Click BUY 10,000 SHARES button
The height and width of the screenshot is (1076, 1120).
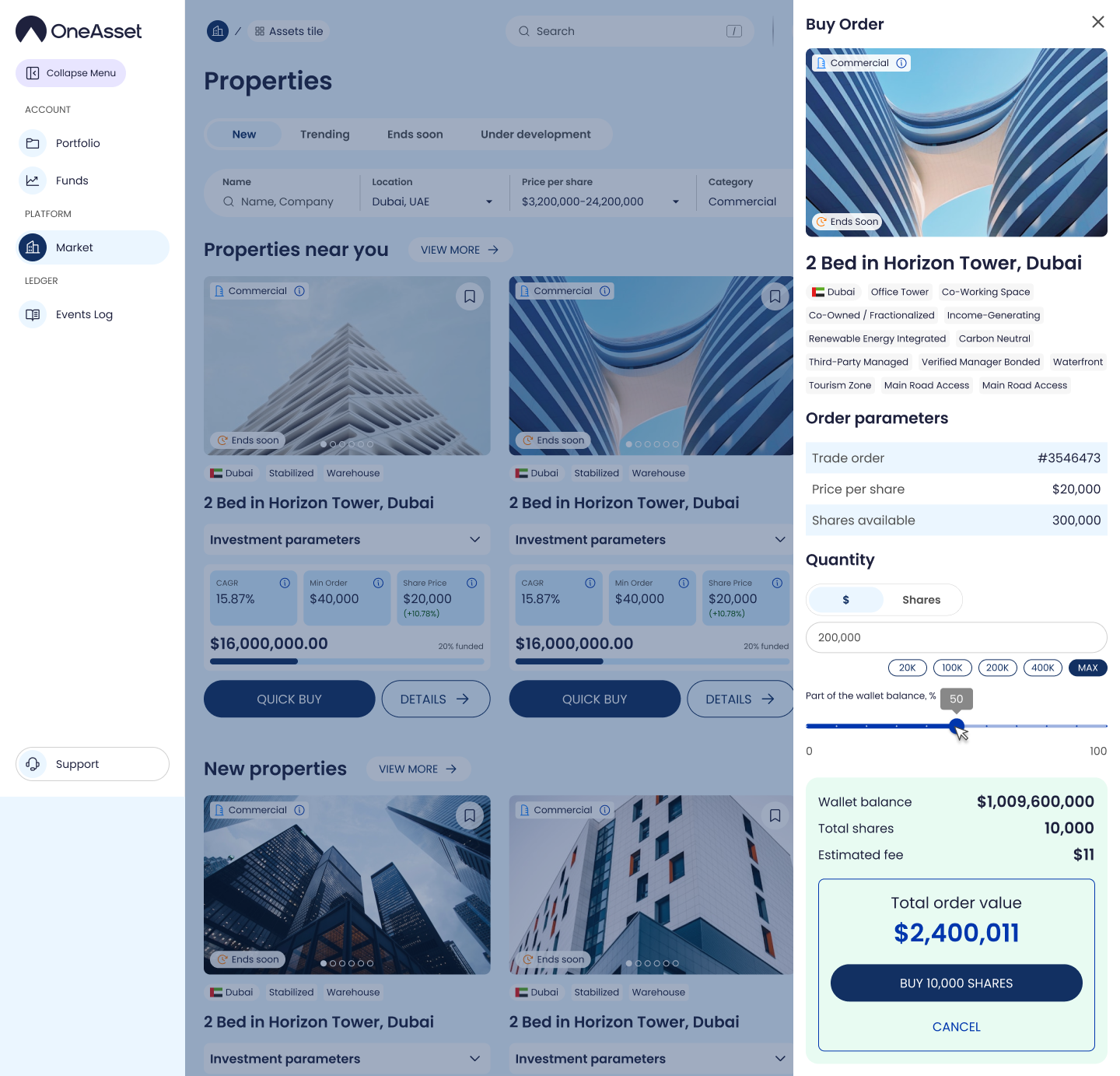(x=956, y=983)
